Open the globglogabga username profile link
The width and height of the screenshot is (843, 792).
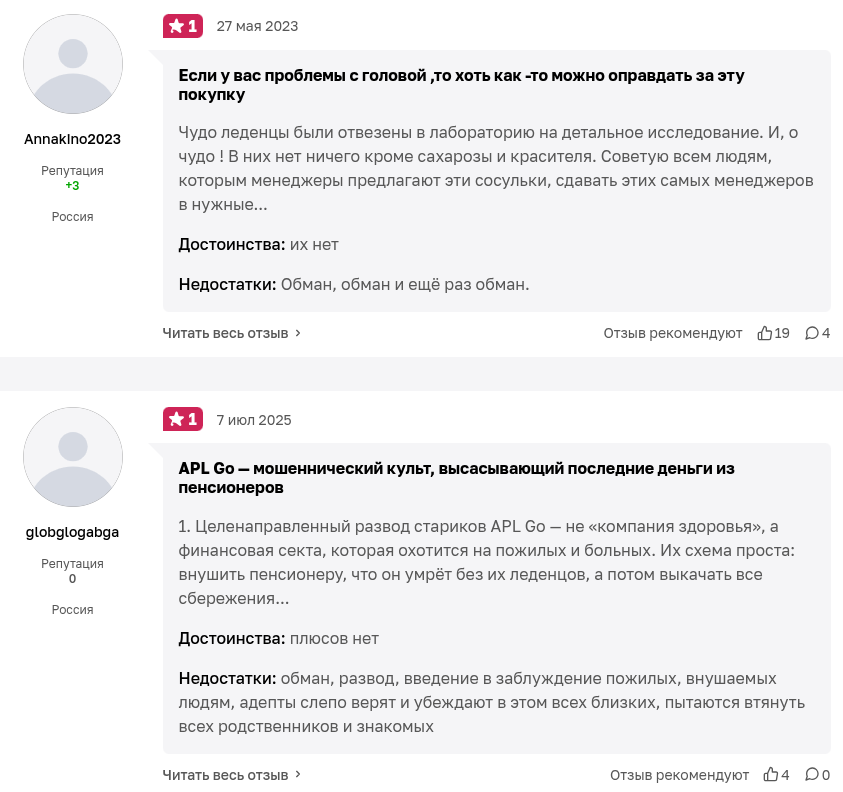tap(72, 532)
